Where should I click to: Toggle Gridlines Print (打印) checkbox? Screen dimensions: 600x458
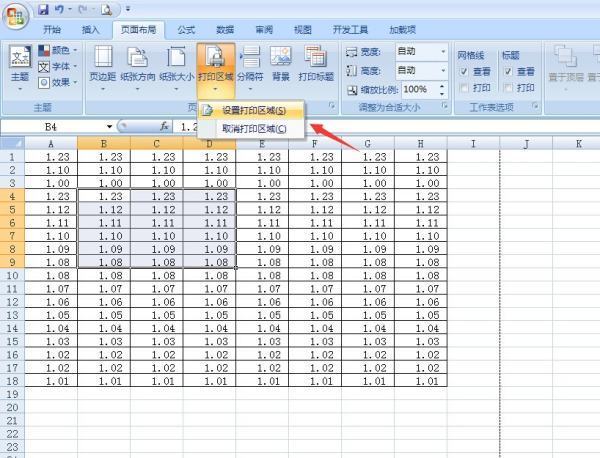point(464,88)
